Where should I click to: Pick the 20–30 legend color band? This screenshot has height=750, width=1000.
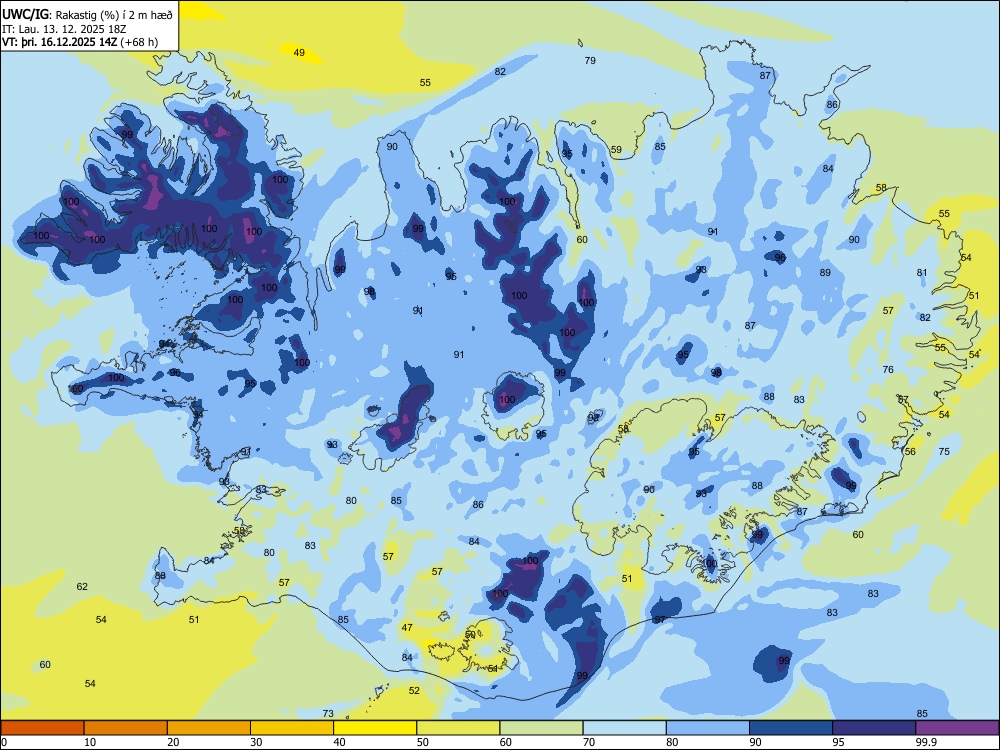(209, 728)
